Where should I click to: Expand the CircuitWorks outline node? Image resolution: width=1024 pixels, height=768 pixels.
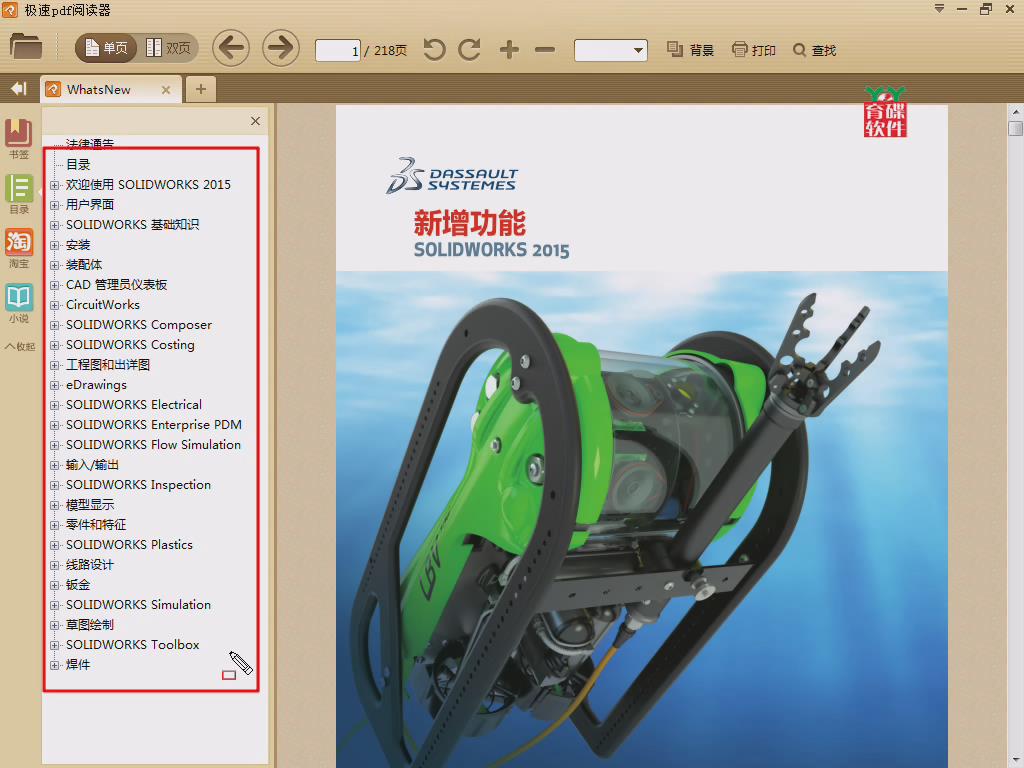click(x=55, y=305)
